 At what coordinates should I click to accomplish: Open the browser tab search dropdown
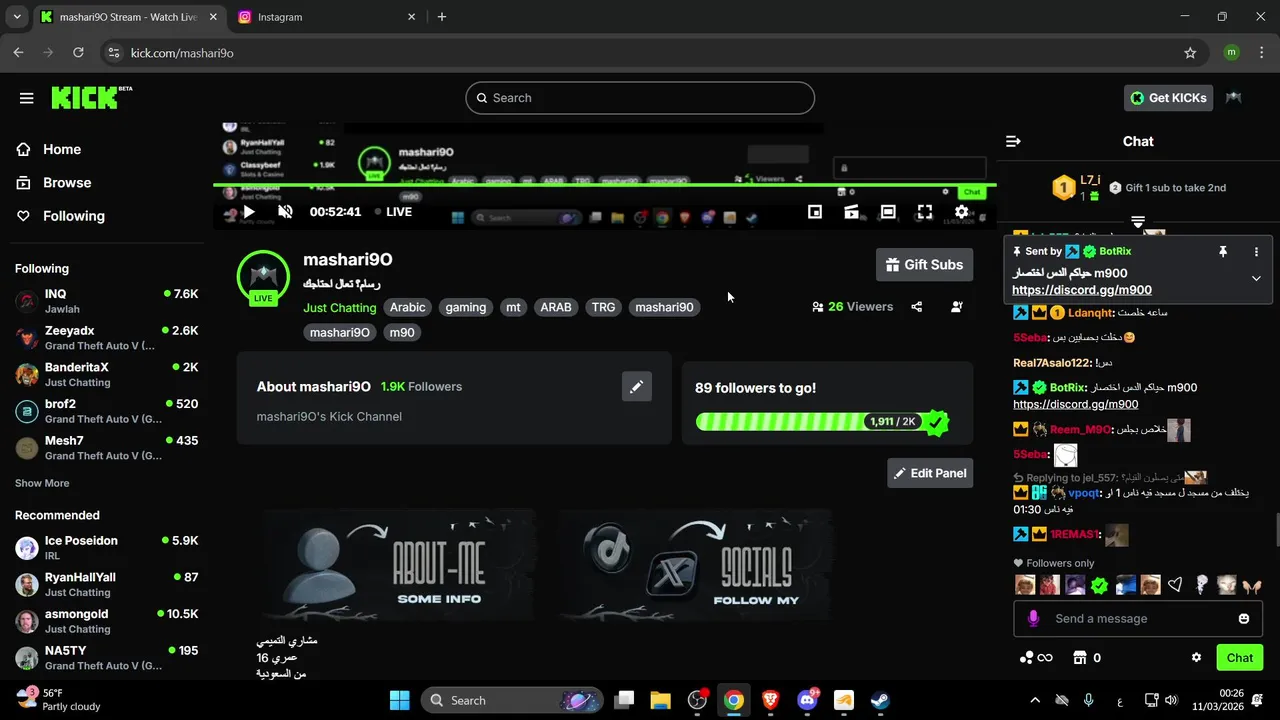pyautogui.click(x=17, y=17)
